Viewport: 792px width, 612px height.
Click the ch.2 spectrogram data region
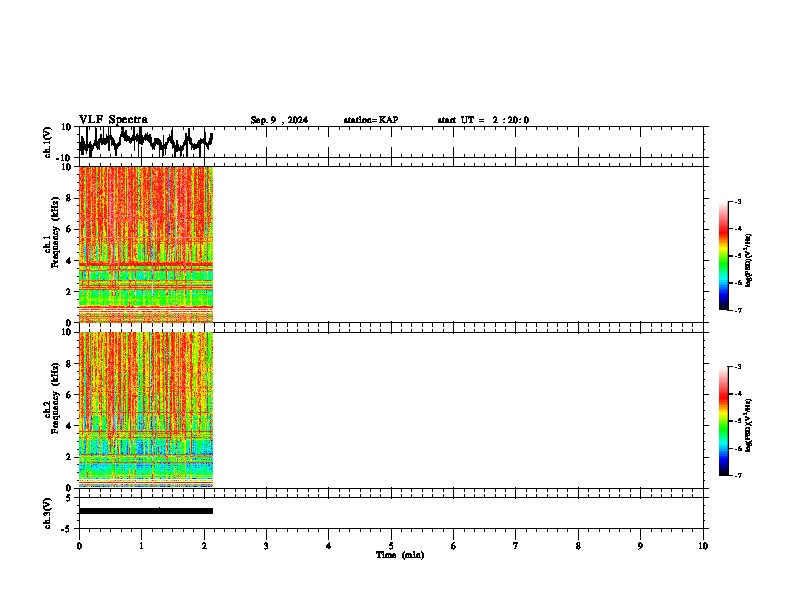(146, 410)
